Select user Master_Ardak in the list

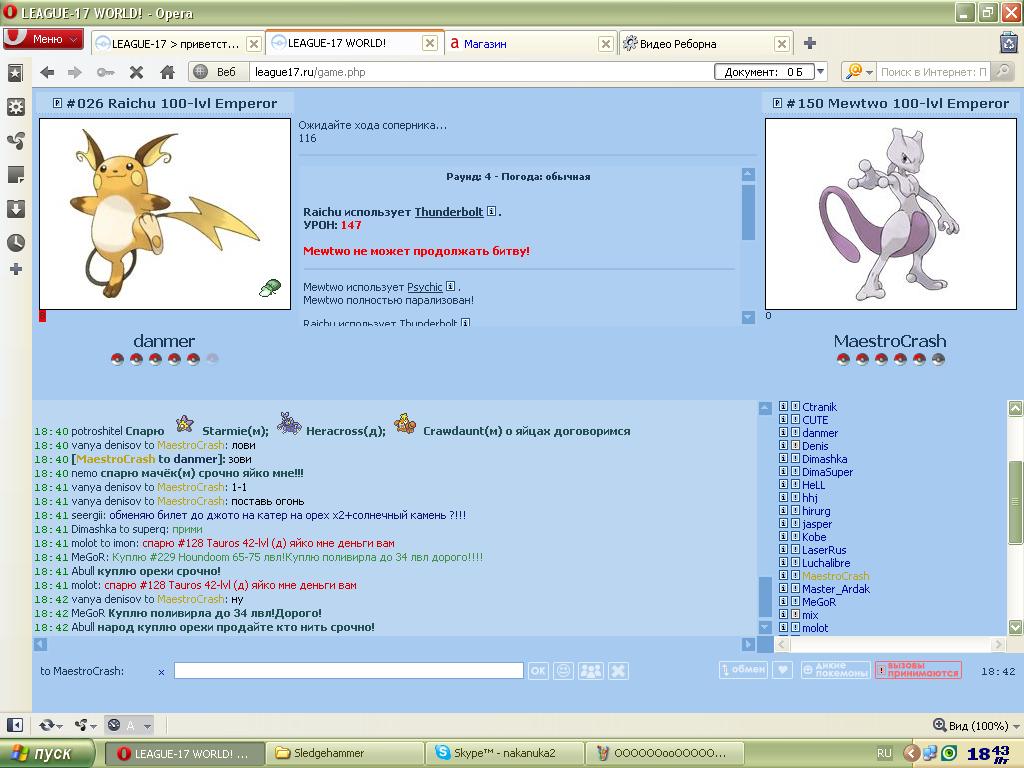[836, 589]
